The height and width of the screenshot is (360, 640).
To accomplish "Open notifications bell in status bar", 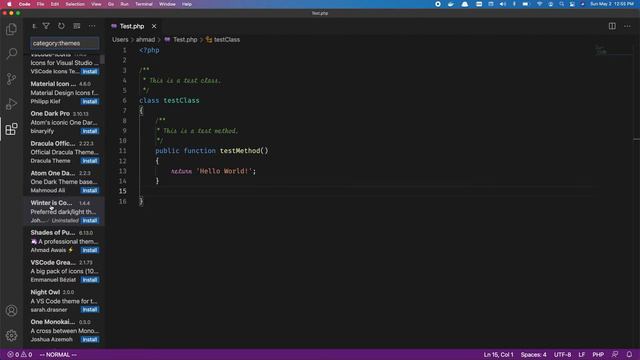I will (629, 355).
